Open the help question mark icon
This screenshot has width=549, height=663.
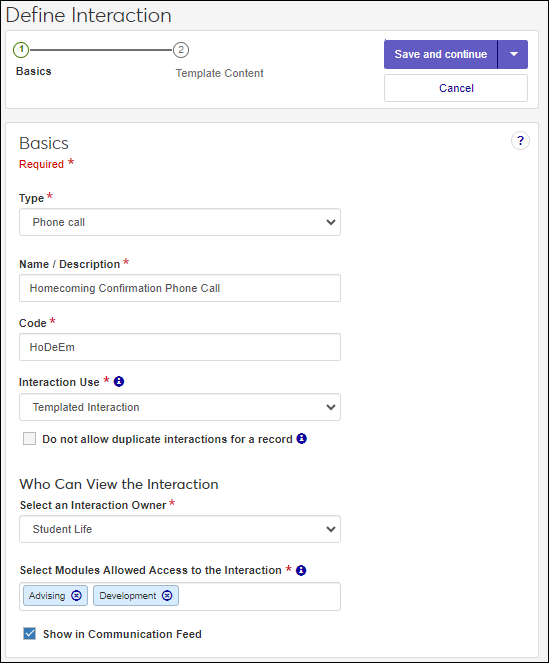coord(520,141)
